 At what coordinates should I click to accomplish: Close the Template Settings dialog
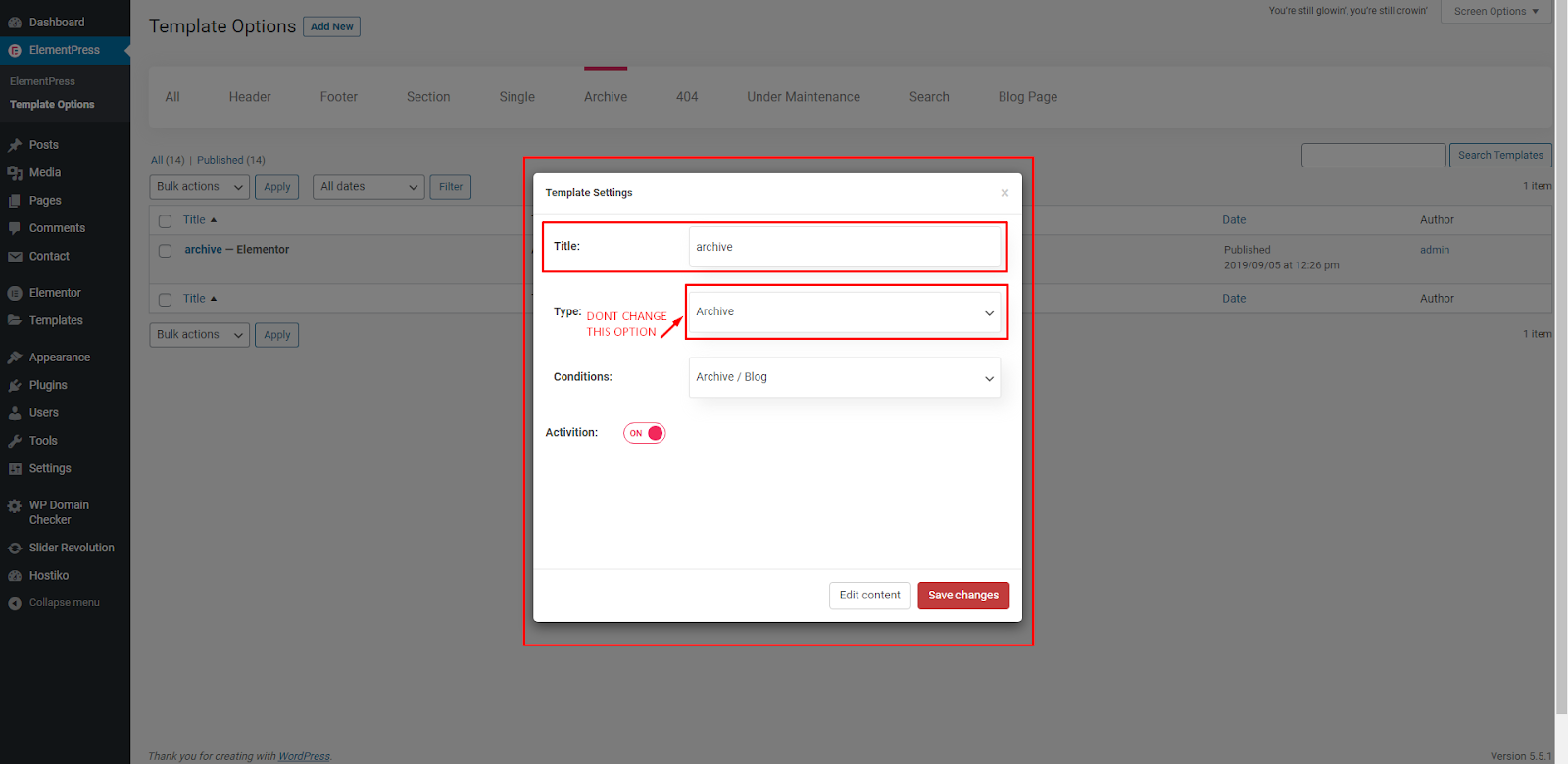click(x=1004, y=193)
